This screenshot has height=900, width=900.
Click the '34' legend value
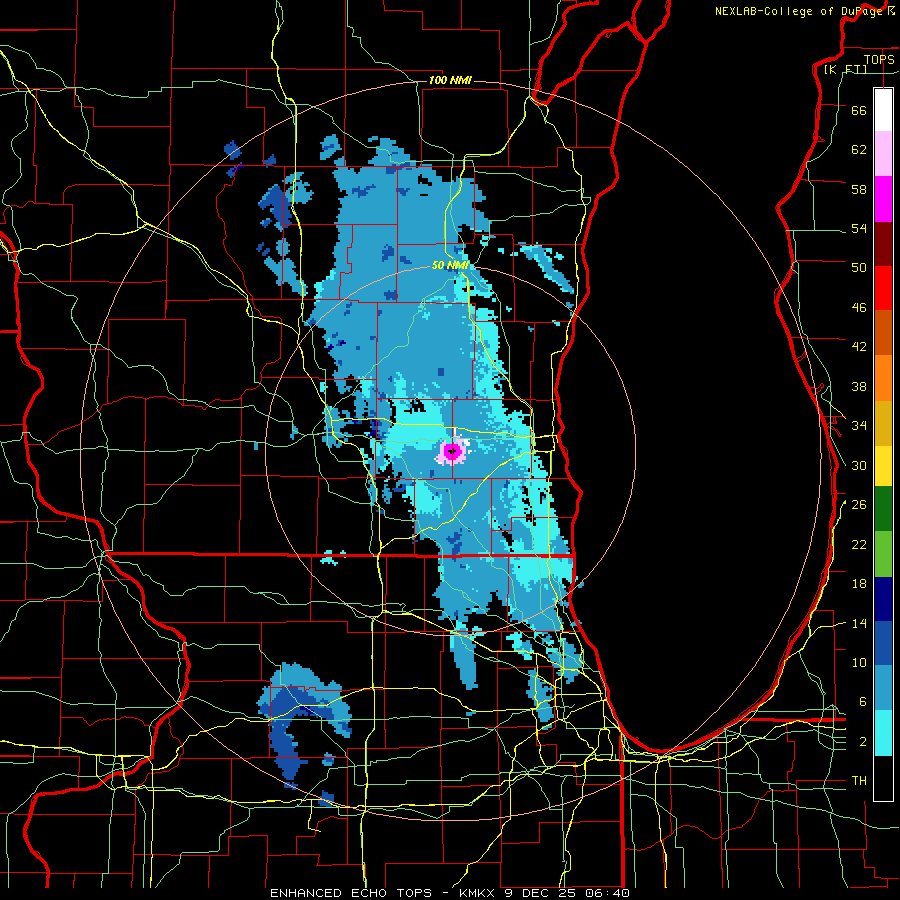click(x=859, y=426)
